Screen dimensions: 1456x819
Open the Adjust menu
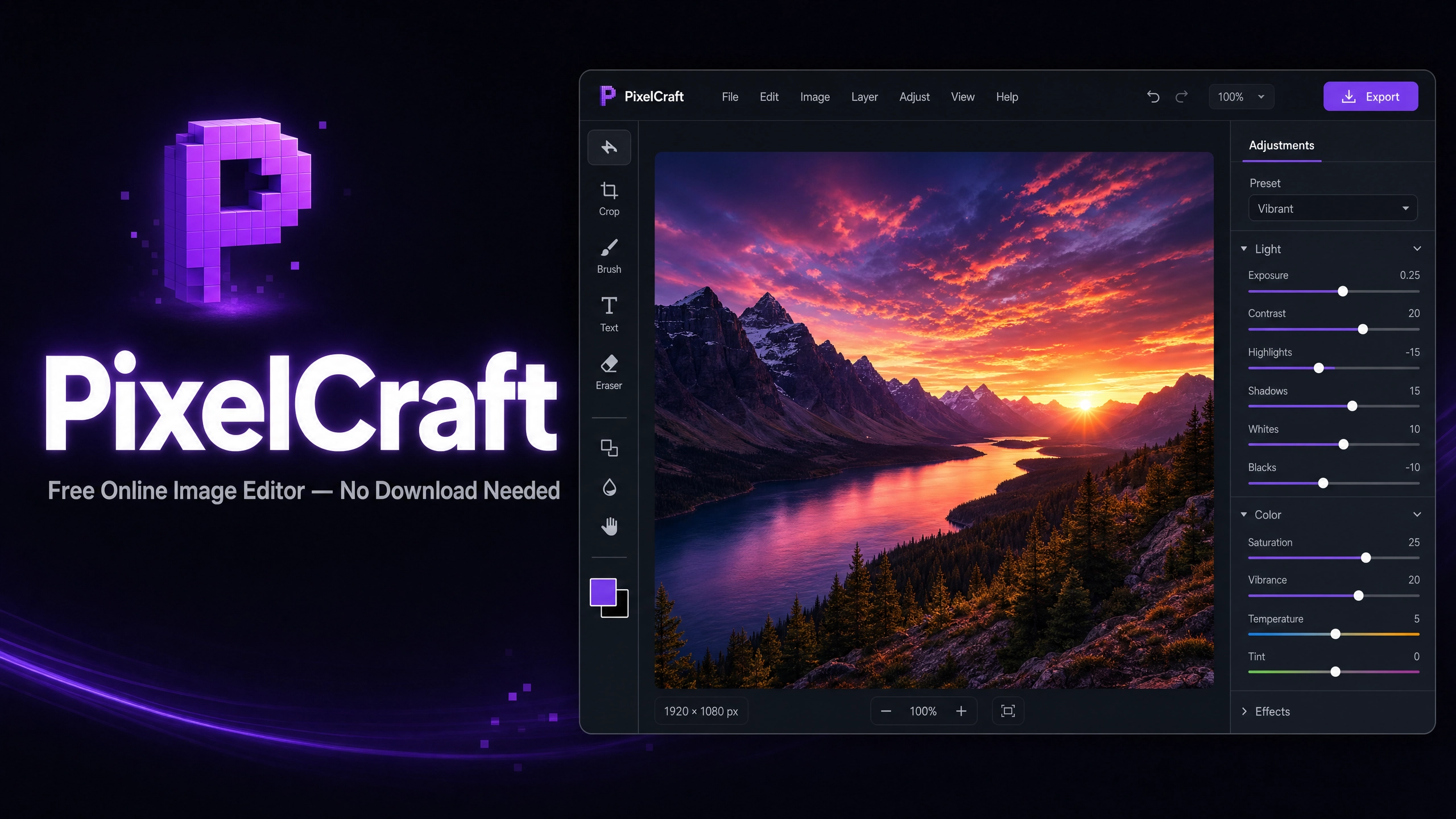915,97
